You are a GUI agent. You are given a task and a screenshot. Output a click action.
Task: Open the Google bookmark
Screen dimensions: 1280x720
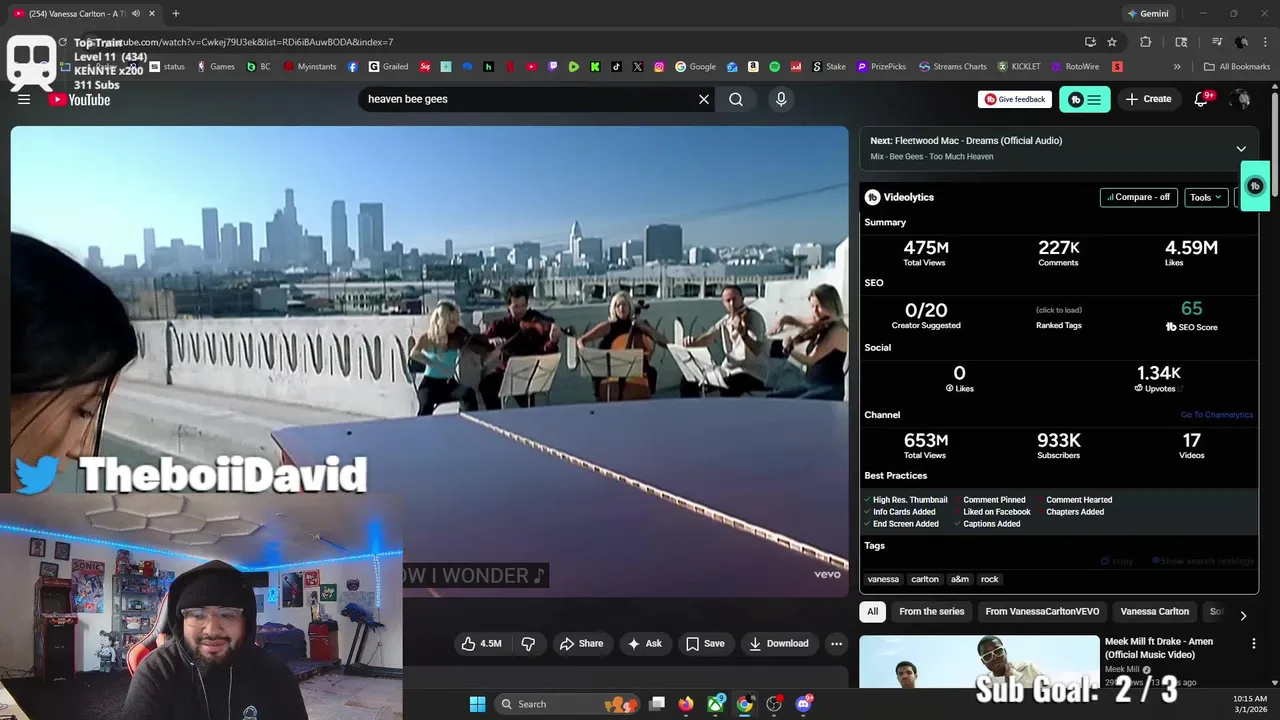(x=696, y=67)
